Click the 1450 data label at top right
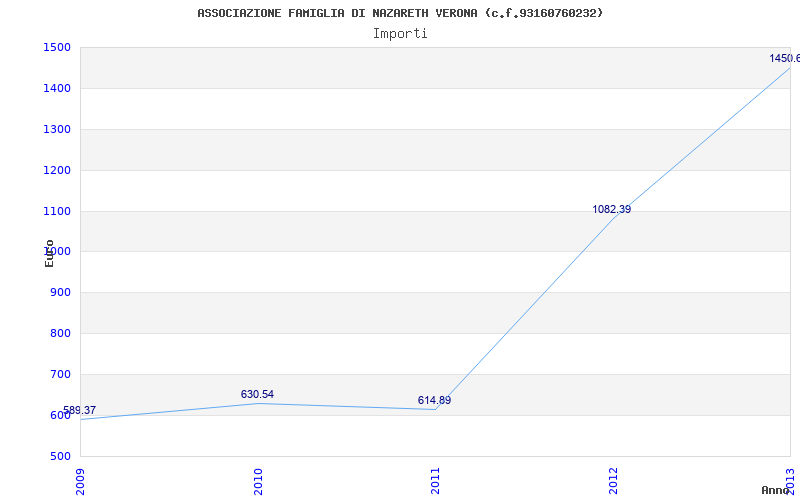 tap(785, 59)
